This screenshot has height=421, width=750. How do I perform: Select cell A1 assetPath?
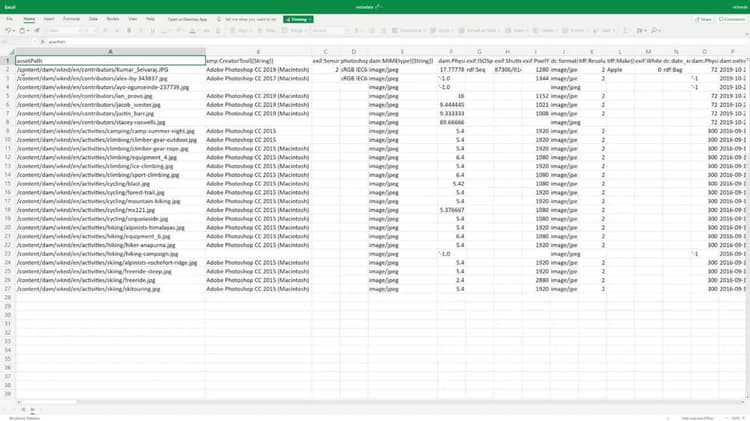pyautogui.click(x=110, y=61)
